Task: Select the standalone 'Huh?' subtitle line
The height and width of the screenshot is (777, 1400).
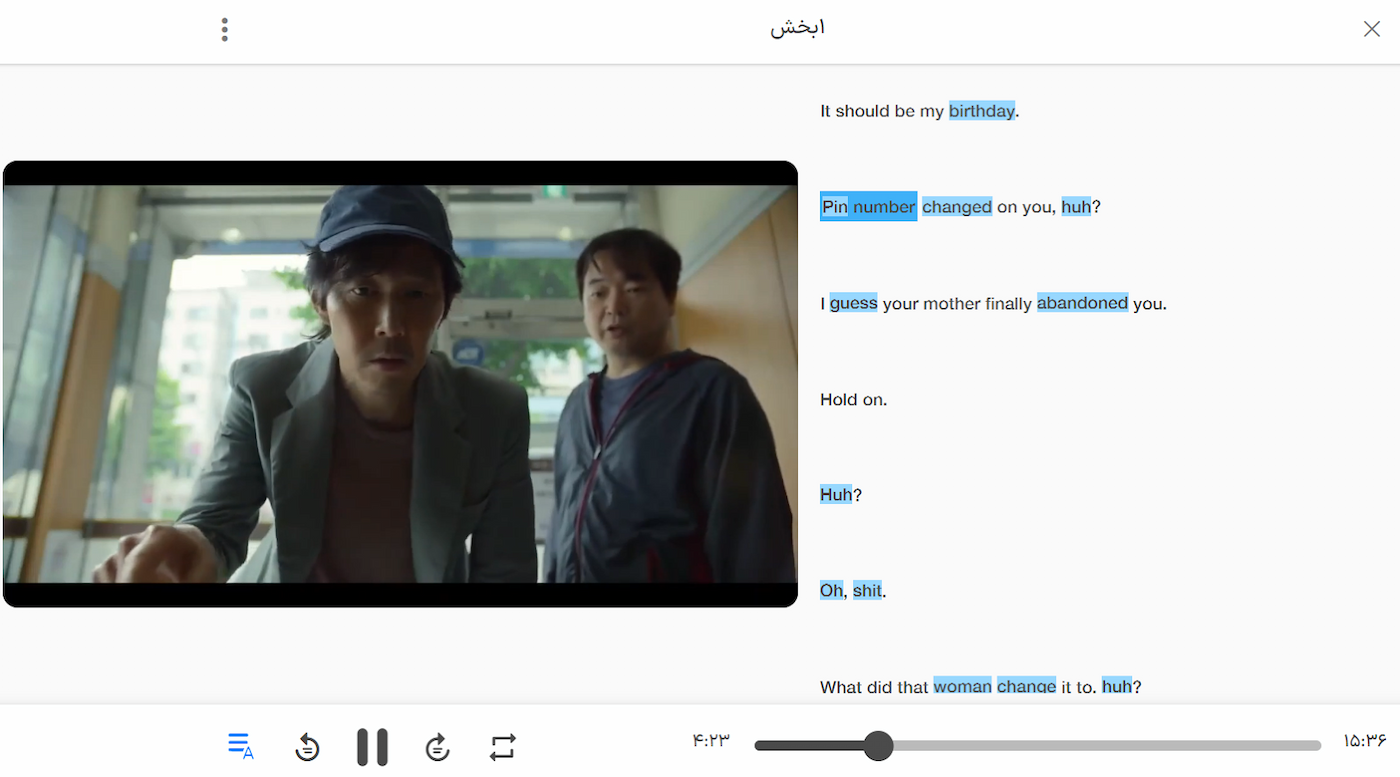Action: (x=840, y=495)
